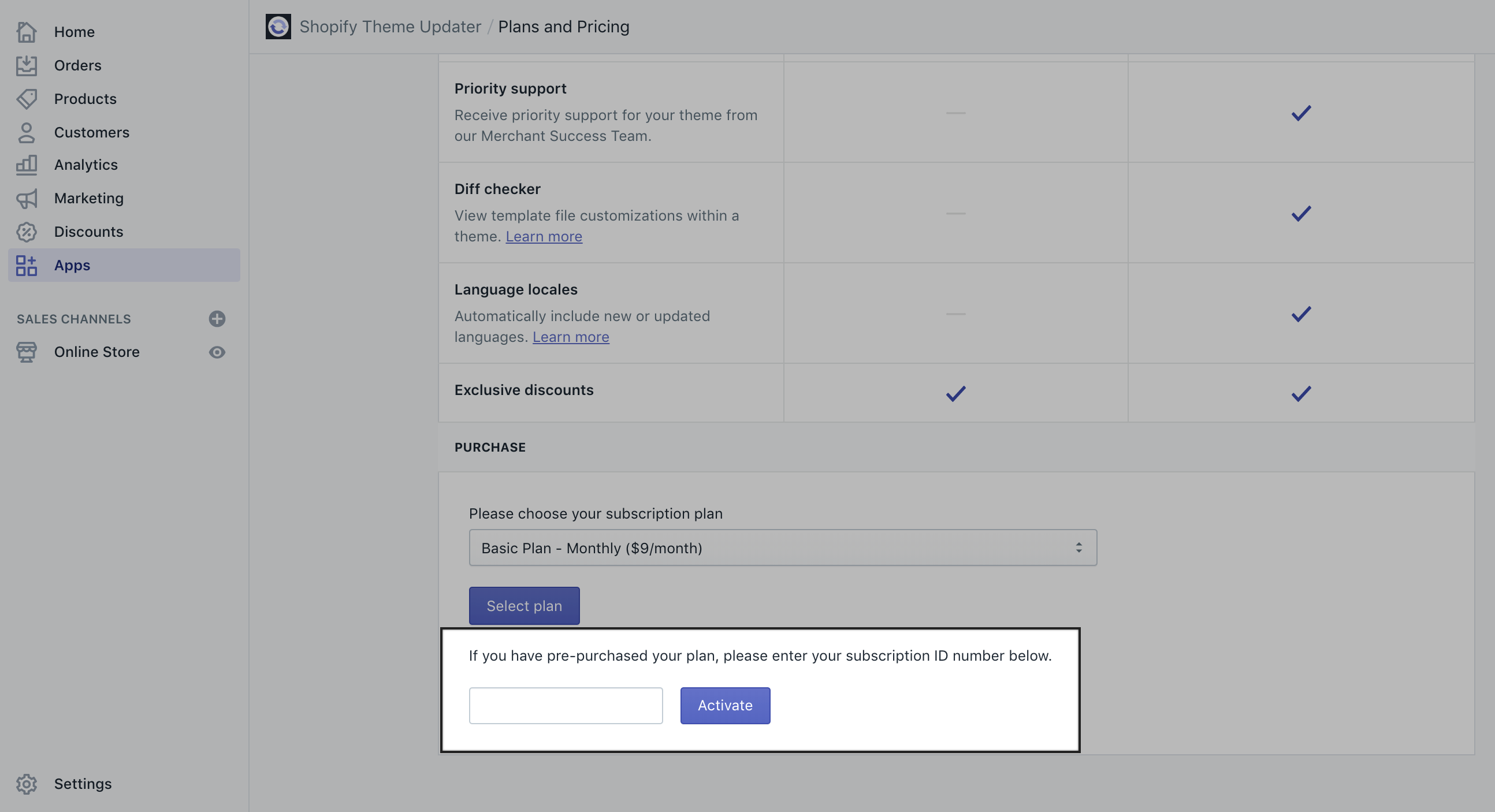Image resolution: width=1495 pixels, height=812 pixels.
Task: Click the Activate button
Action: pyautogui.click(x=725, y=706)
